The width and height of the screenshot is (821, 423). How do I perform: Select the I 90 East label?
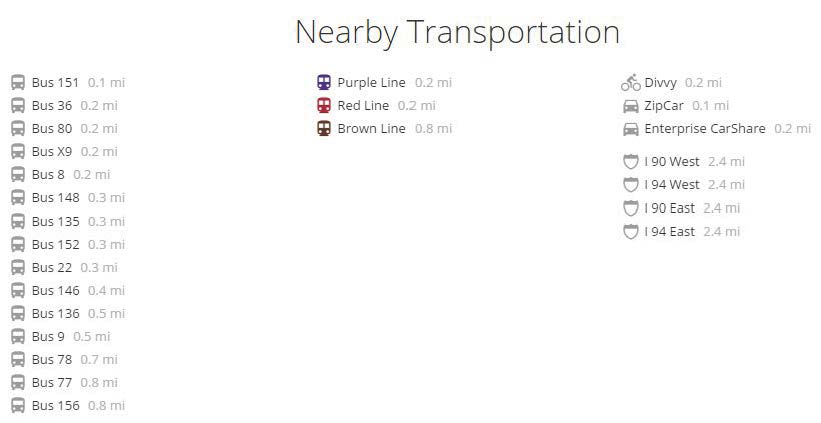[669, 208]
